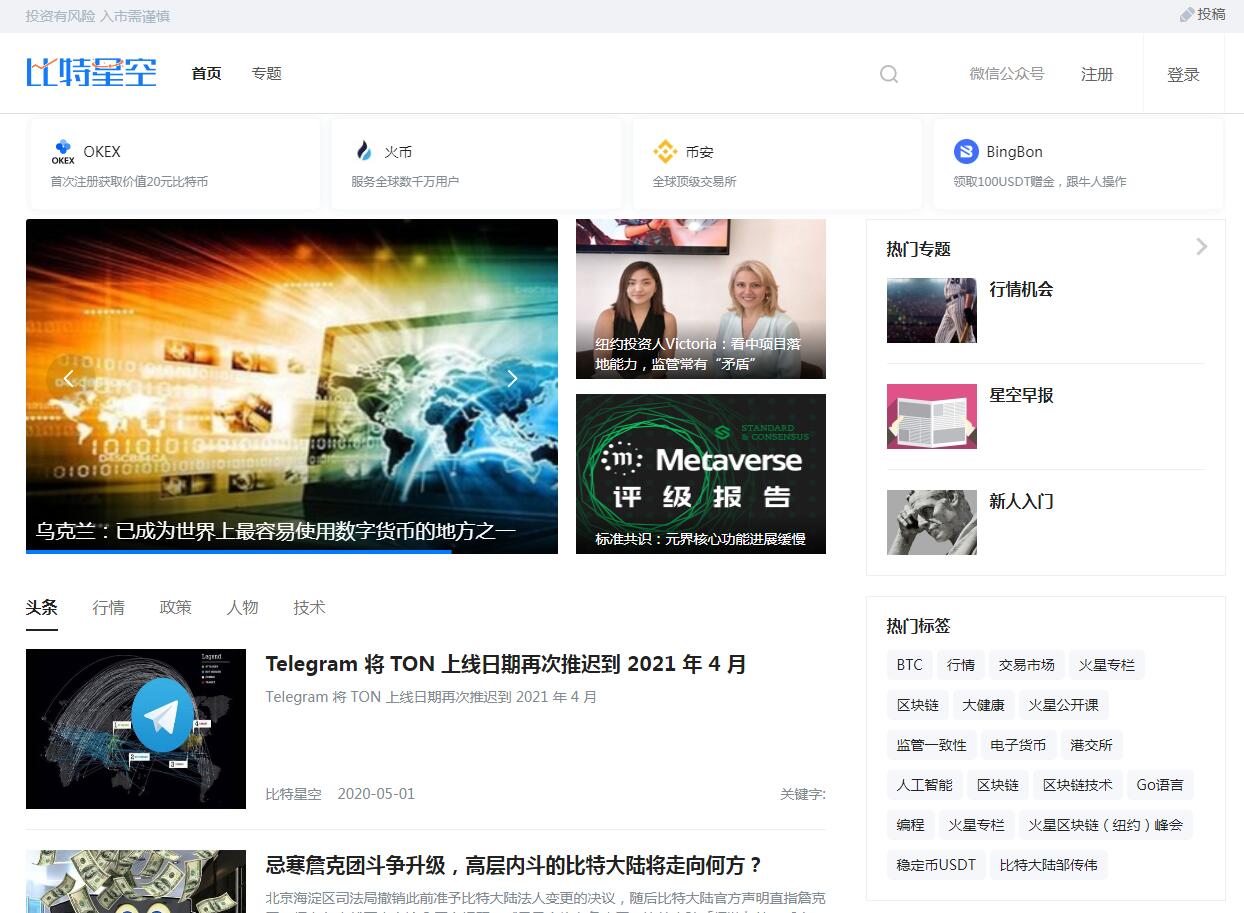The height and width of the screenshot is (913, 1244).
Task: Select the 编程 tag
Action: [x=911, y=825]
